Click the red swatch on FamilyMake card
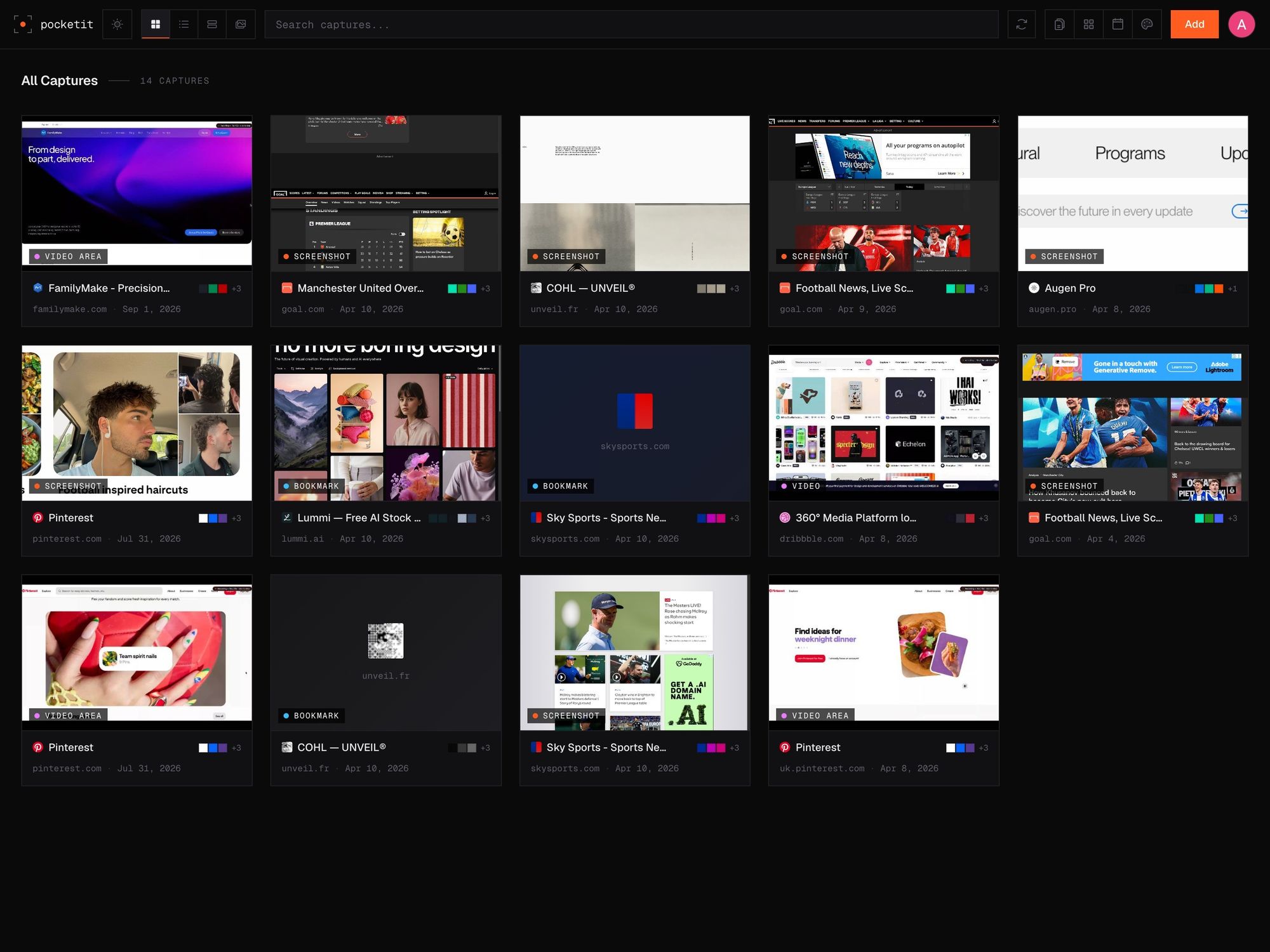 (223, 289)
